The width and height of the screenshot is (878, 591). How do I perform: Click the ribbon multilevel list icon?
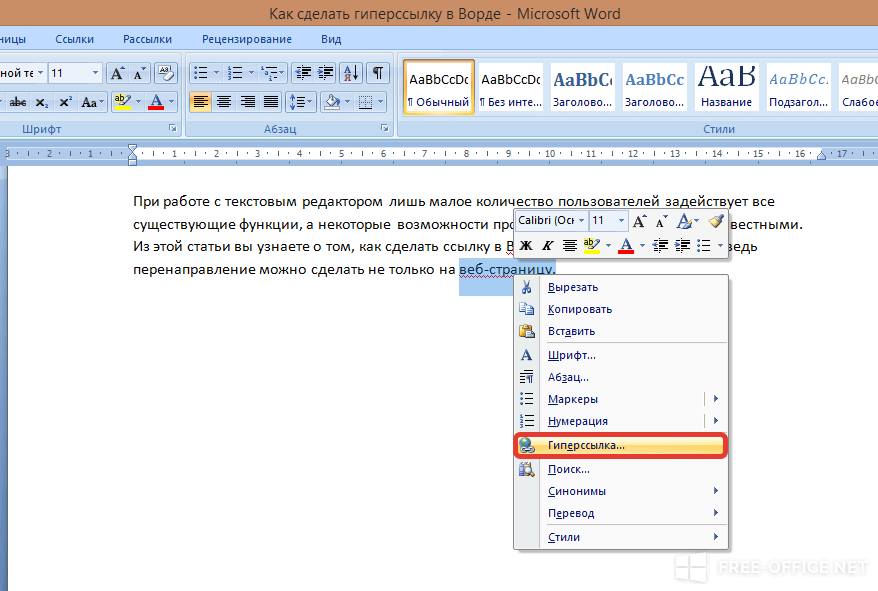[x=270, y=73]
